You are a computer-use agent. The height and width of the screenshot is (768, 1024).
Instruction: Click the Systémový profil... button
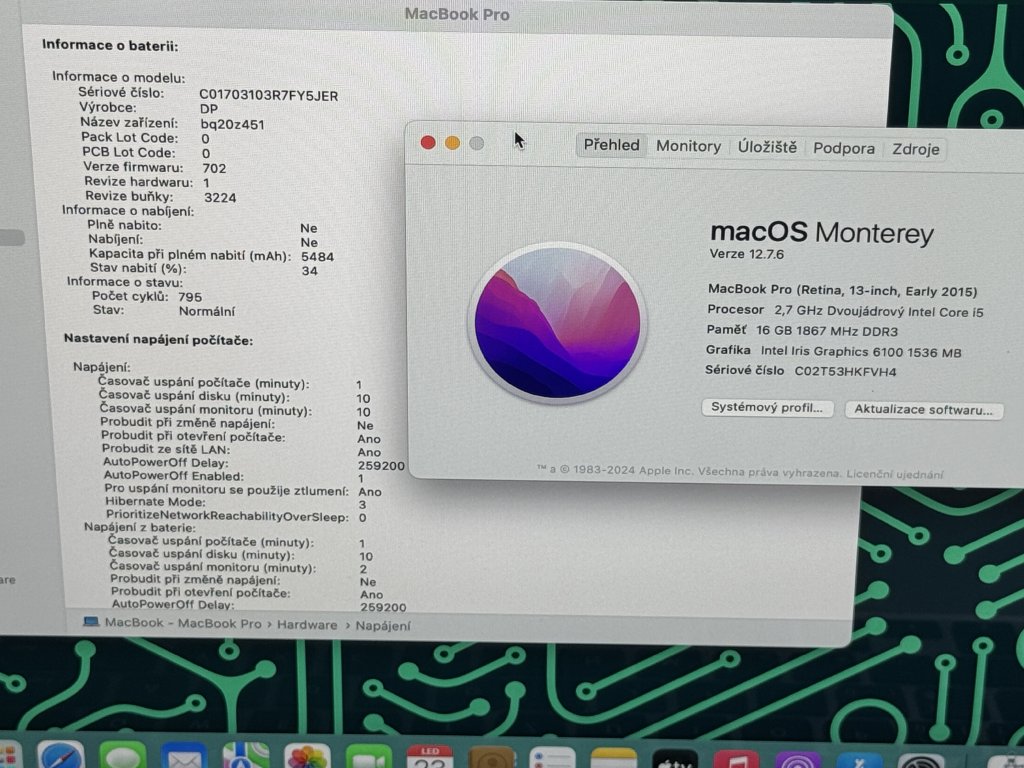click(767, 408)
